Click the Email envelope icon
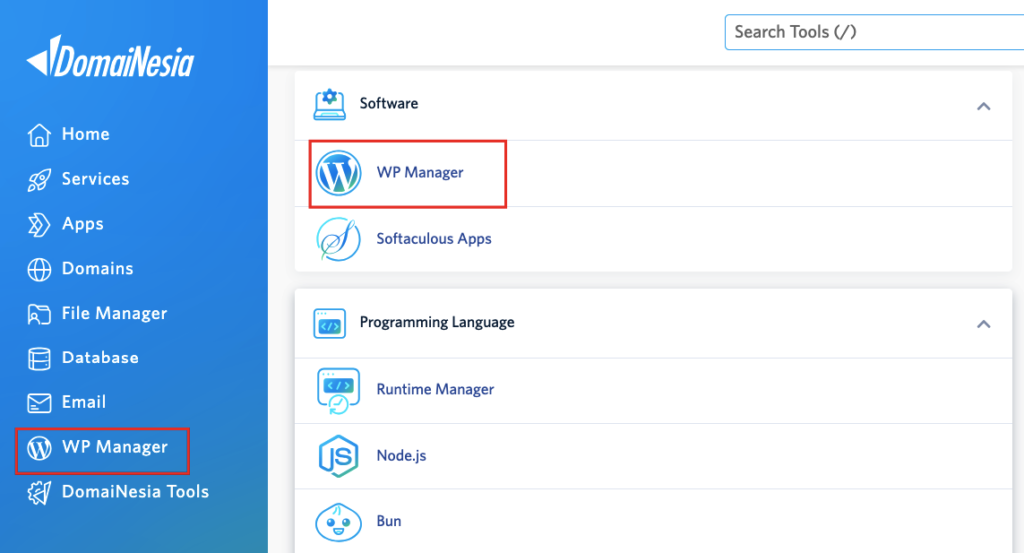Image resolution: width=1024 pixels, height=553 pixels. pos(39,403)
